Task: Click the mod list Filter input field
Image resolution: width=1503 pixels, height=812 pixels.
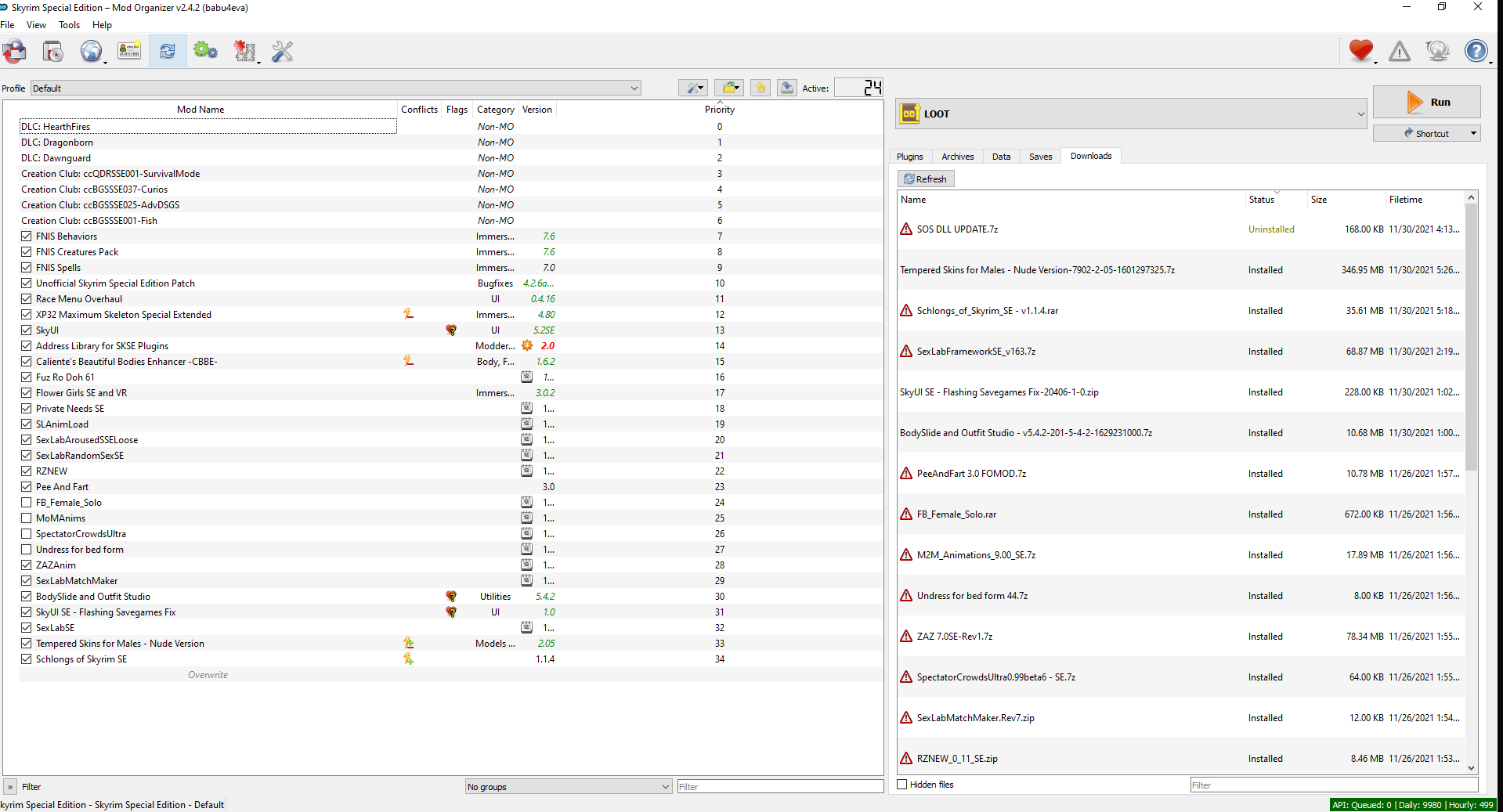Action: pos(780,786)
